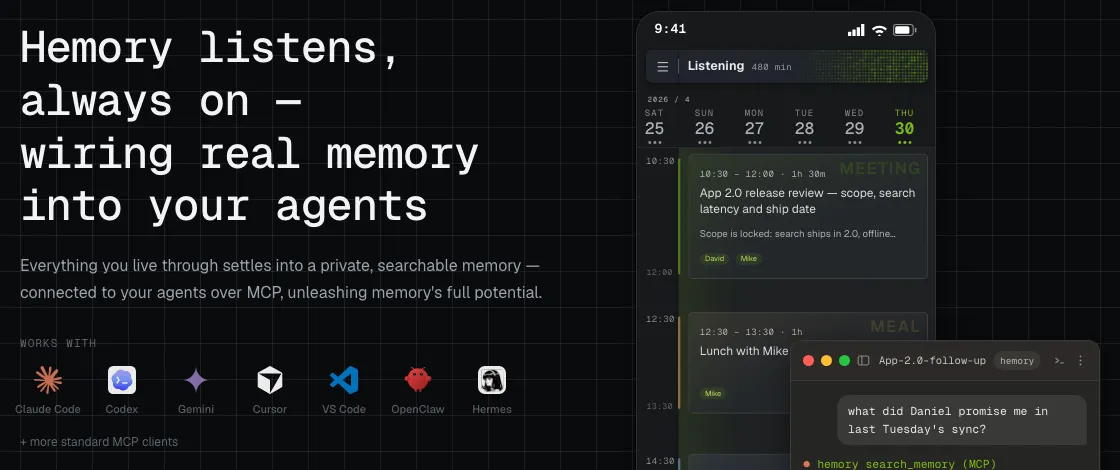The width and height of the screenshot is (1120, 470).
Task: Click the phone Wi-Fi status icon
Action: [879, 30]
